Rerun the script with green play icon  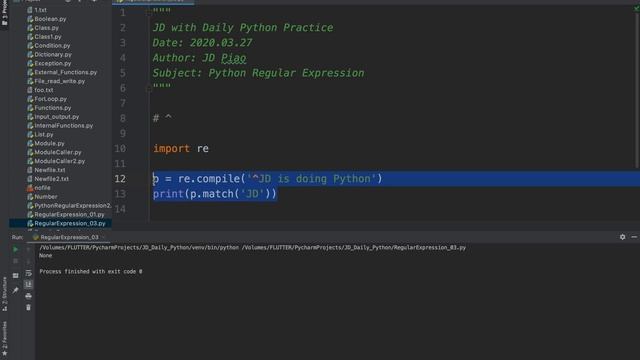pos(16,249)
